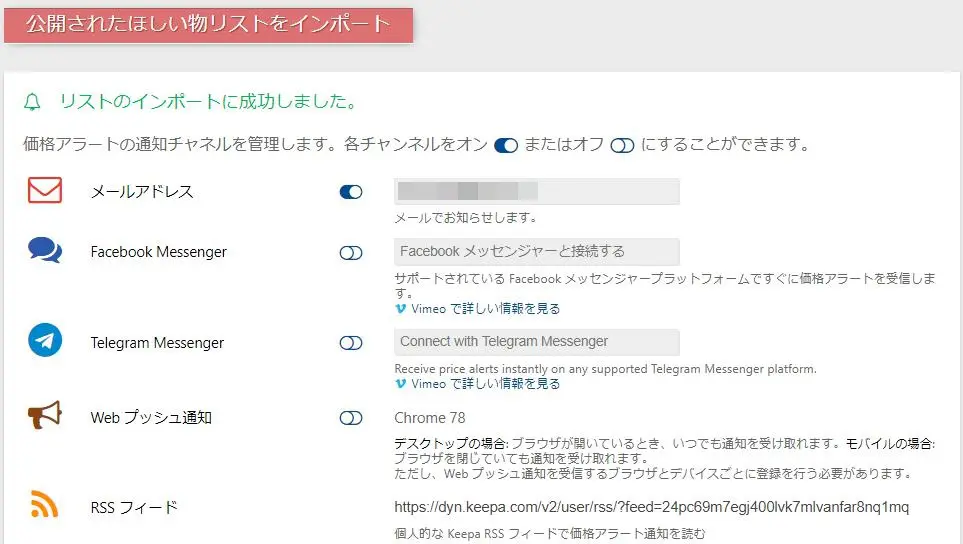Click the Telegram paper plane icon

pos(45,340)
